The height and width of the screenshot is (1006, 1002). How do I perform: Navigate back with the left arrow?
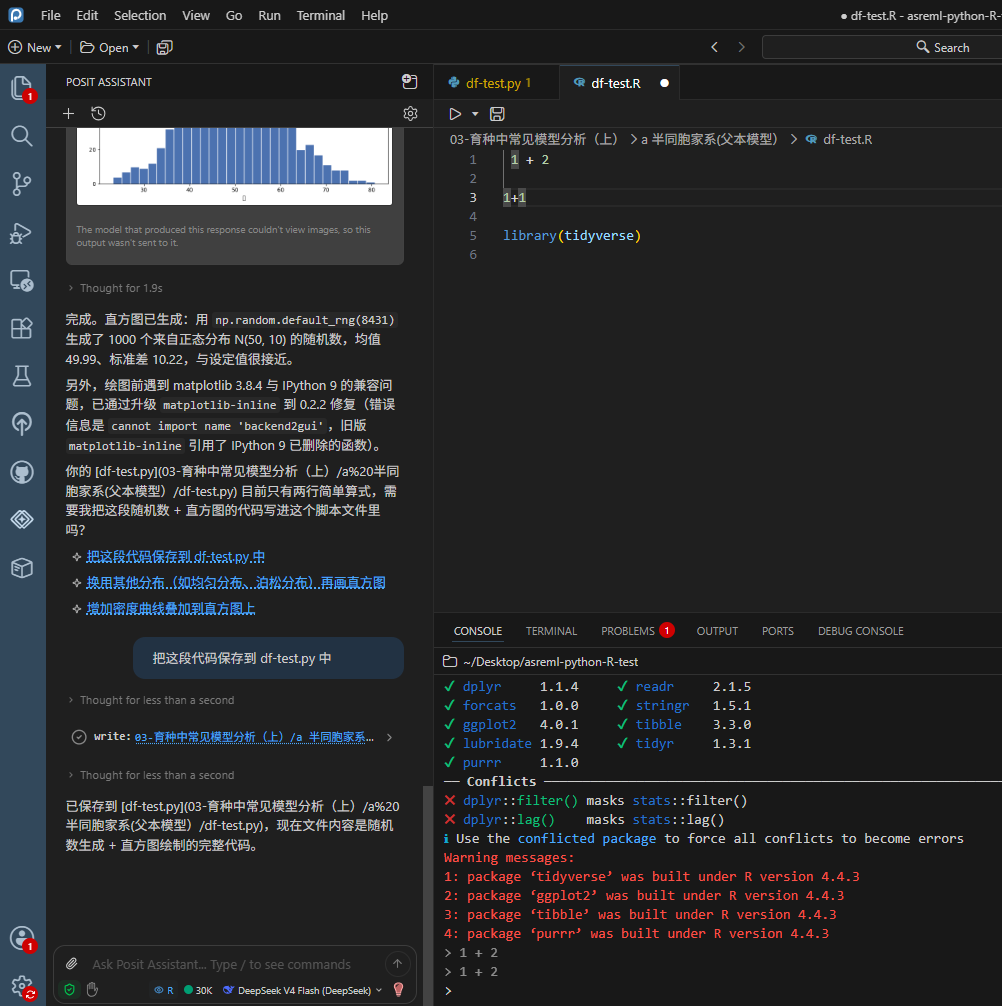[x=715, y=47]
